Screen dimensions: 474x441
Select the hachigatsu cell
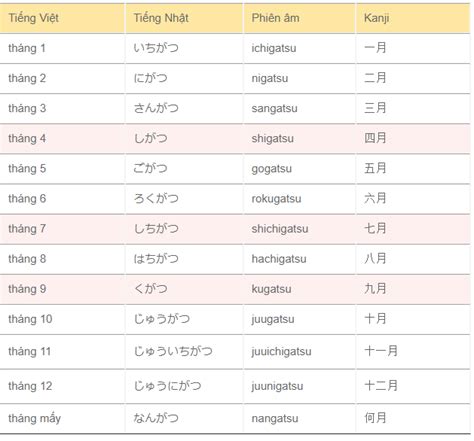tap(300, 259)
